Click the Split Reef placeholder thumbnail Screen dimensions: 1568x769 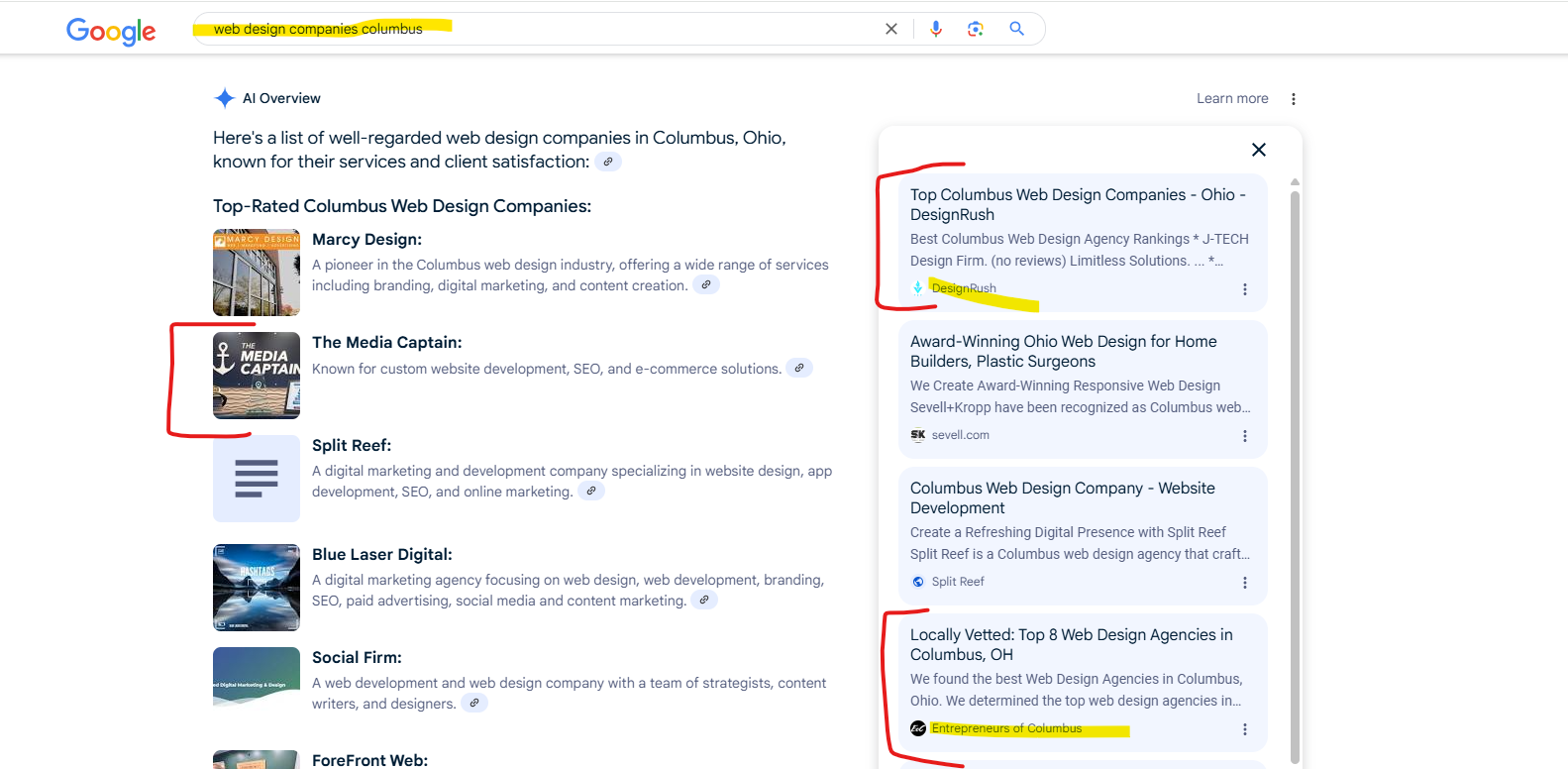point(257,479)
